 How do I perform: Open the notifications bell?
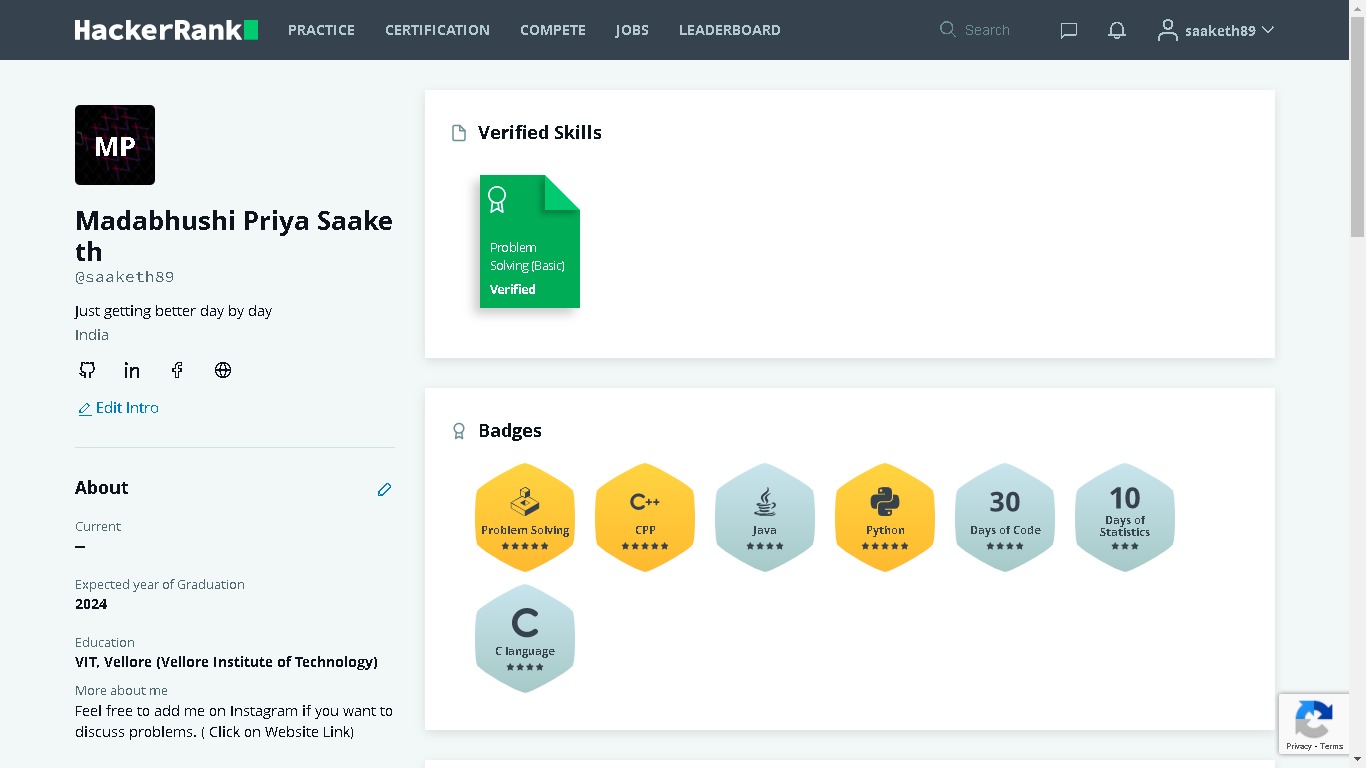click(1117, 30)
